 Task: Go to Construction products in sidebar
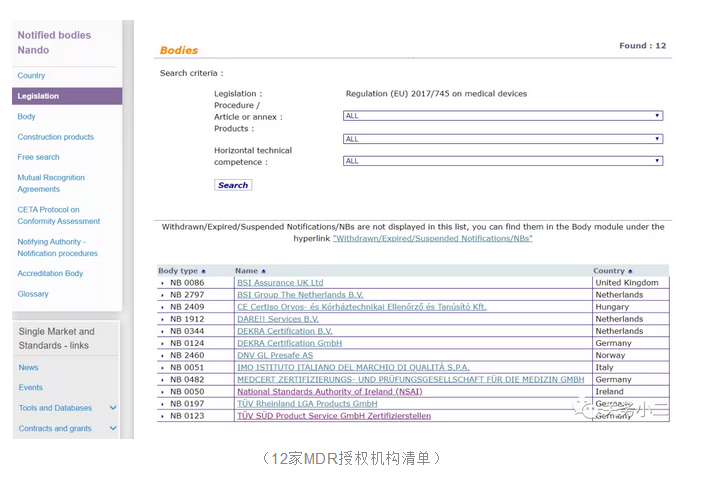55,137
